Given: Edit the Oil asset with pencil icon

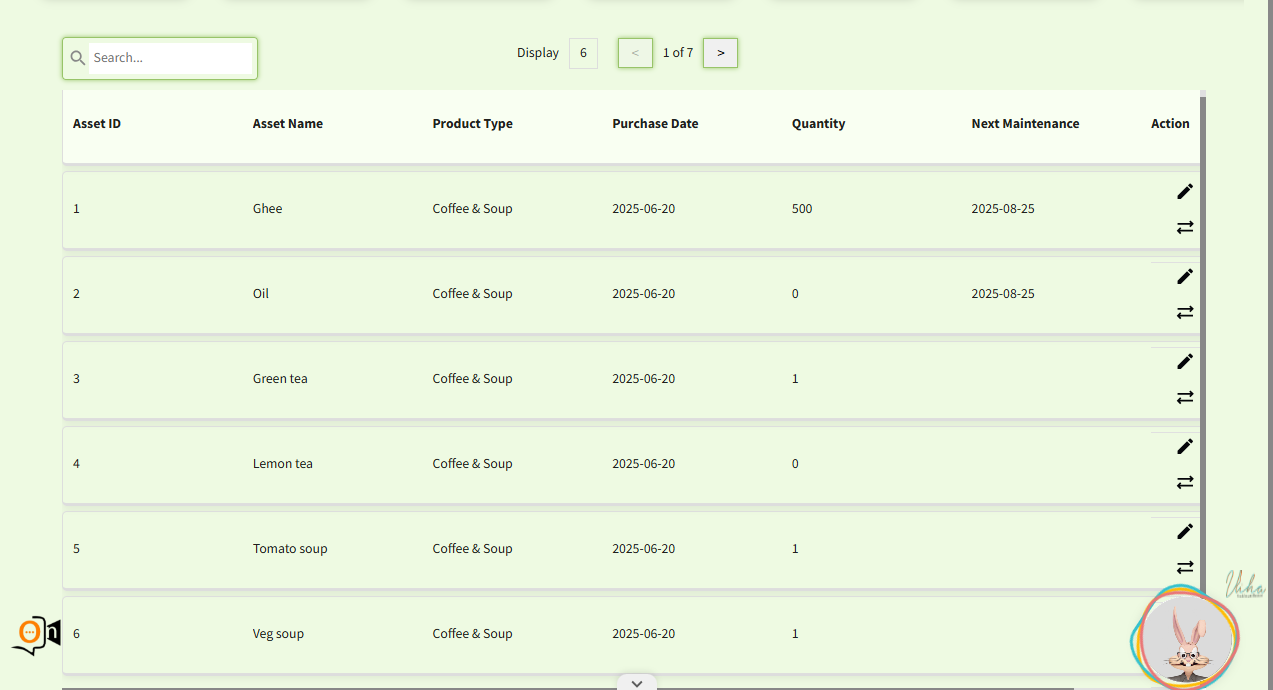Looking at the screenshot, I should coord(1185,276).
